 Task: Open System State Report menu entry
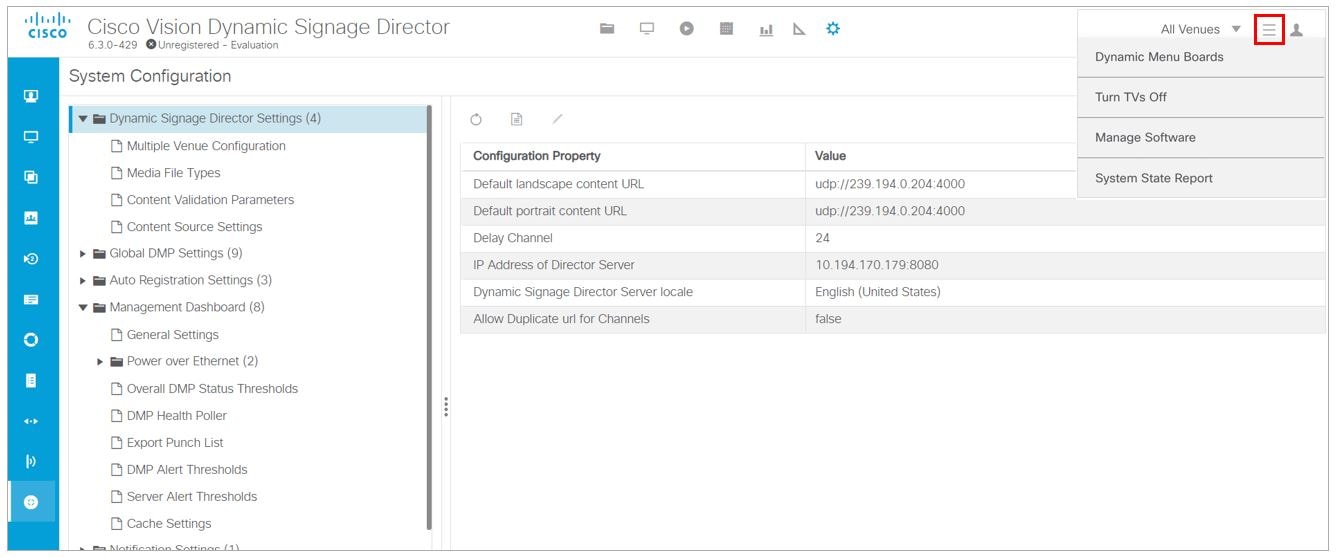[1153, 178]
